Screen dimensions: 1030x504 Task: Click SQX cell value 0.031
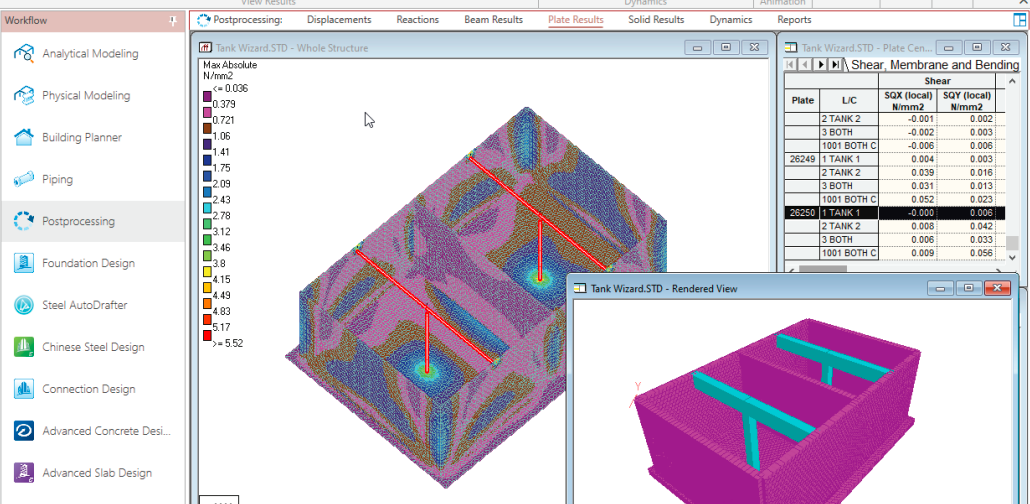[908, 186]
